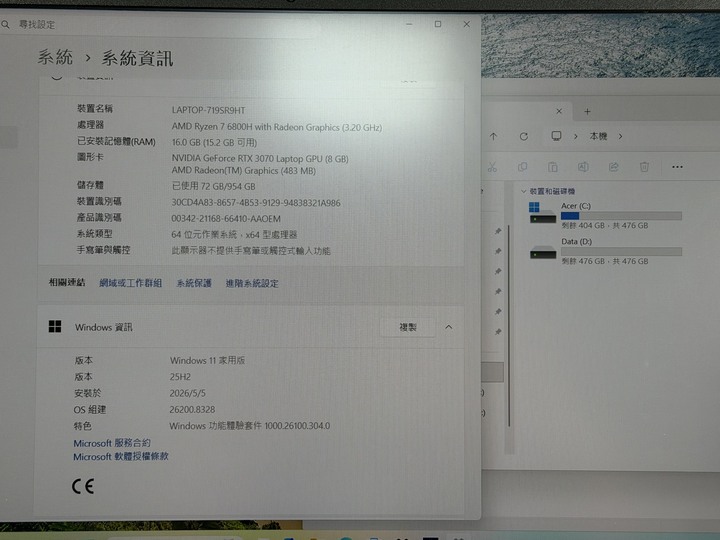Collapse the 裝置和磁碟機 group

pos(523,191)
